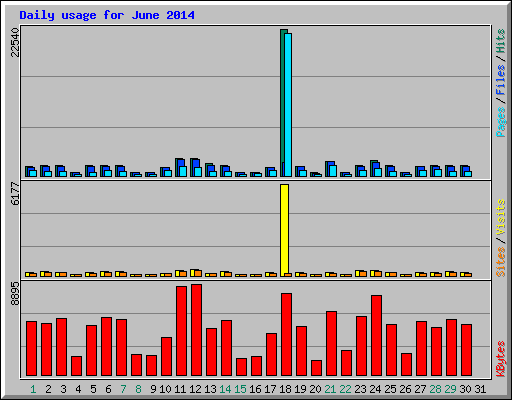
Task: Click the middle axis value 6177
Action: tap(15, 193)
